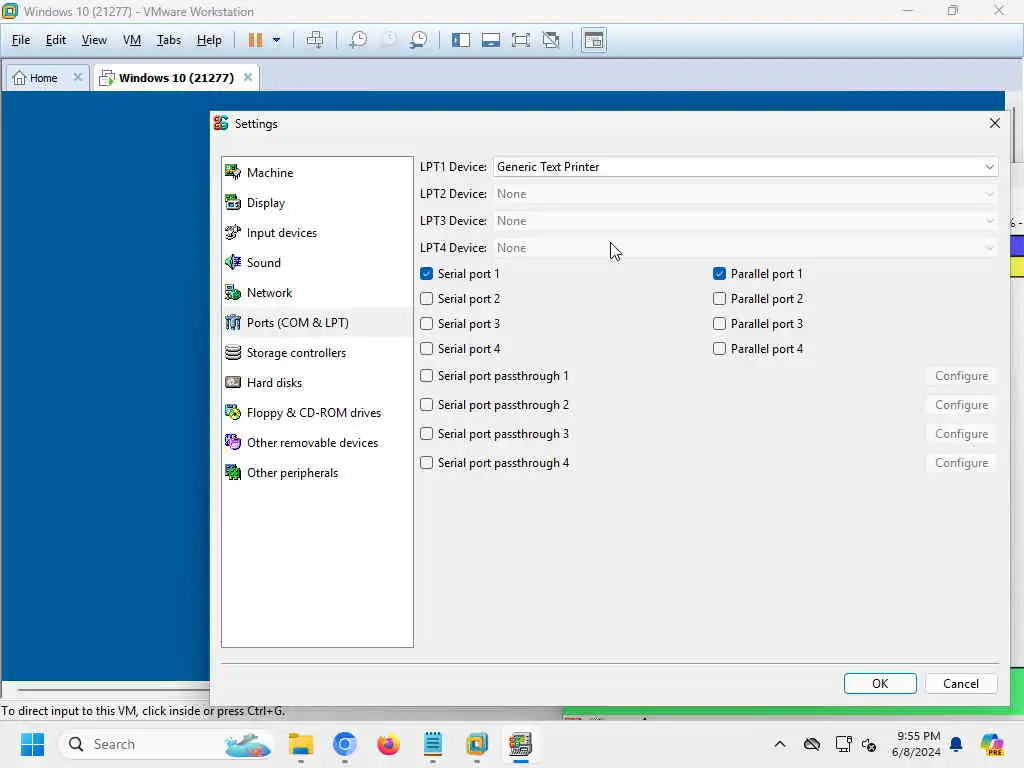Open the VM menu
This screenshot has height=768, width=1024.
(x=132, y=40)
